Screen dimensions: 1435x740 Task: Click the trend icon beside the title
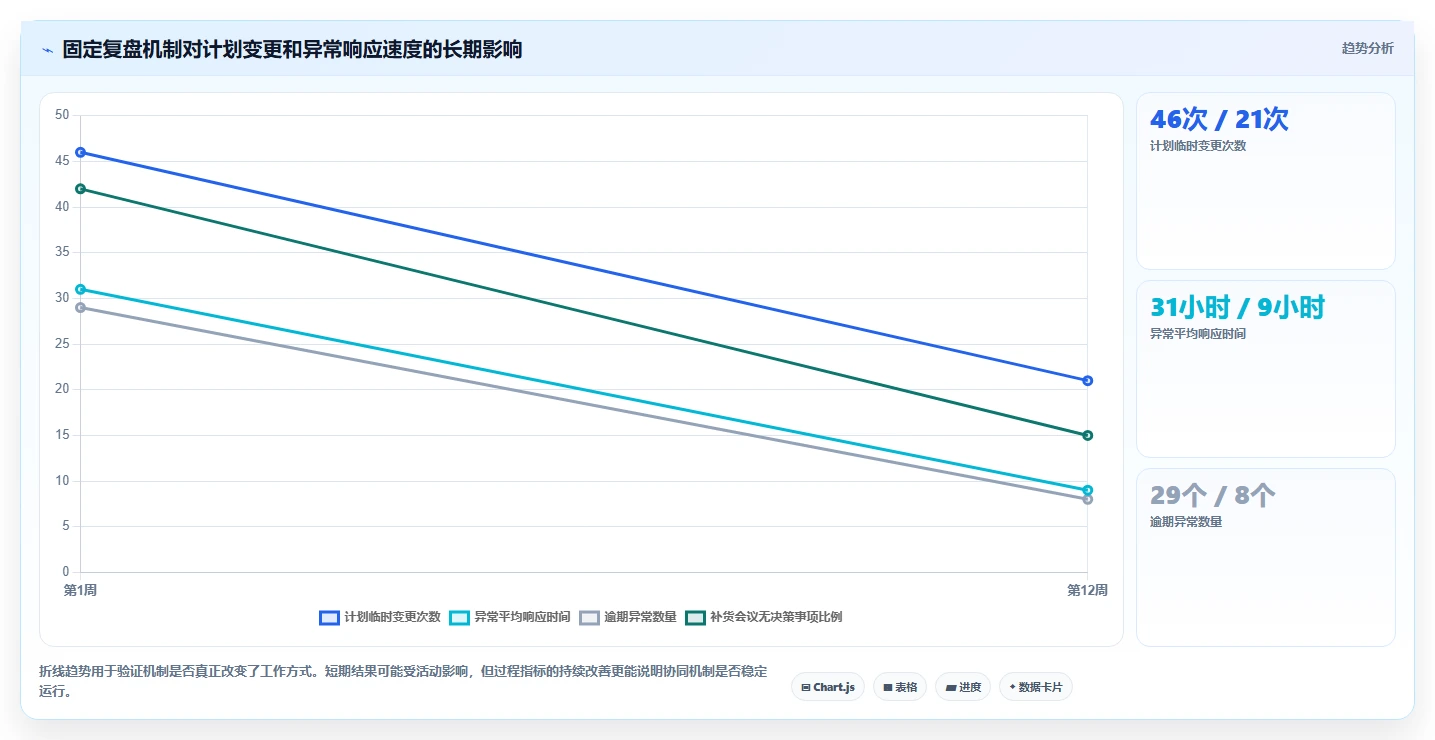click(x=47, y=50)
